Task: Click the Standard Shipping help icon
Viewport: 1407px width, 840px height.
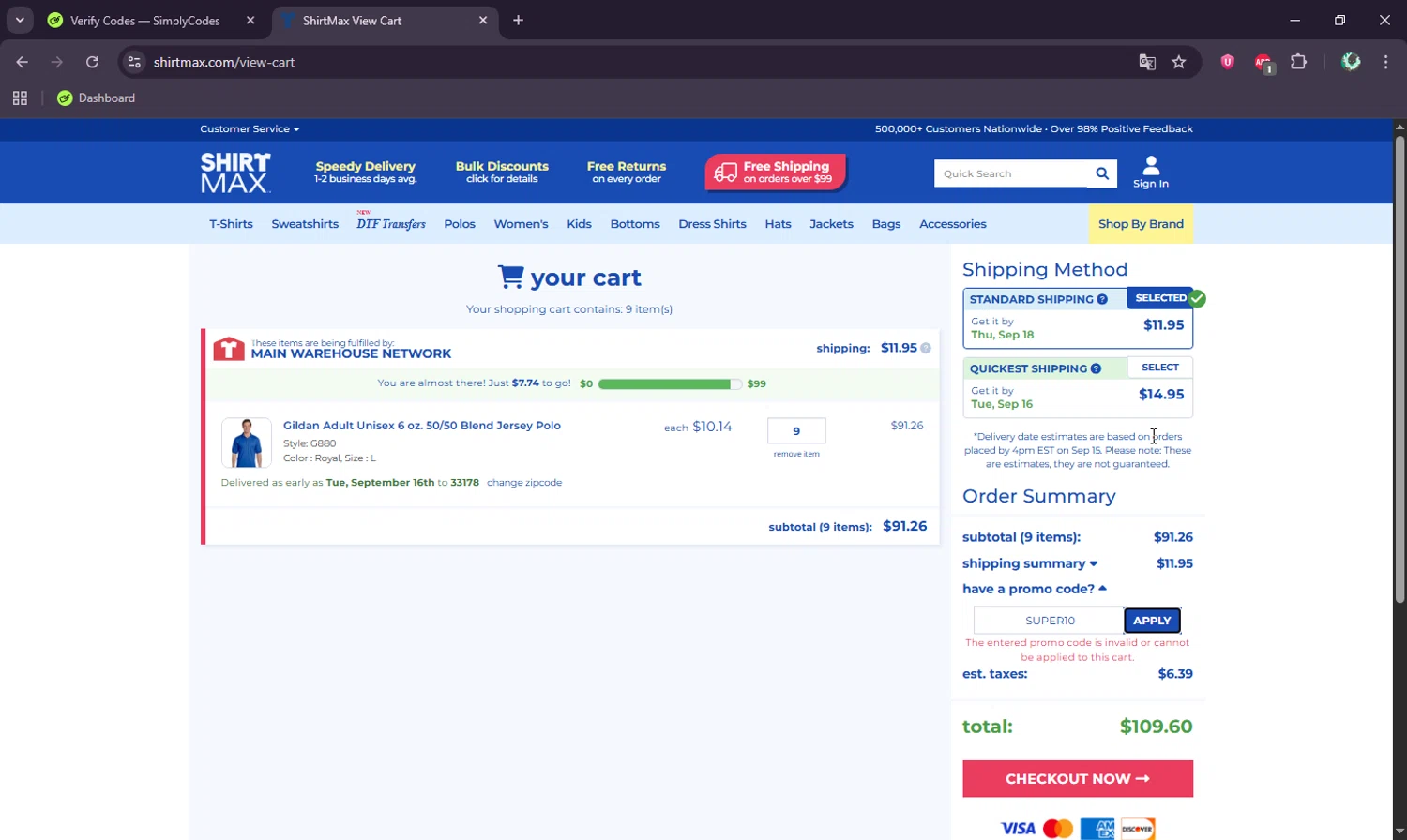Action: click(x=1102, y=299)
